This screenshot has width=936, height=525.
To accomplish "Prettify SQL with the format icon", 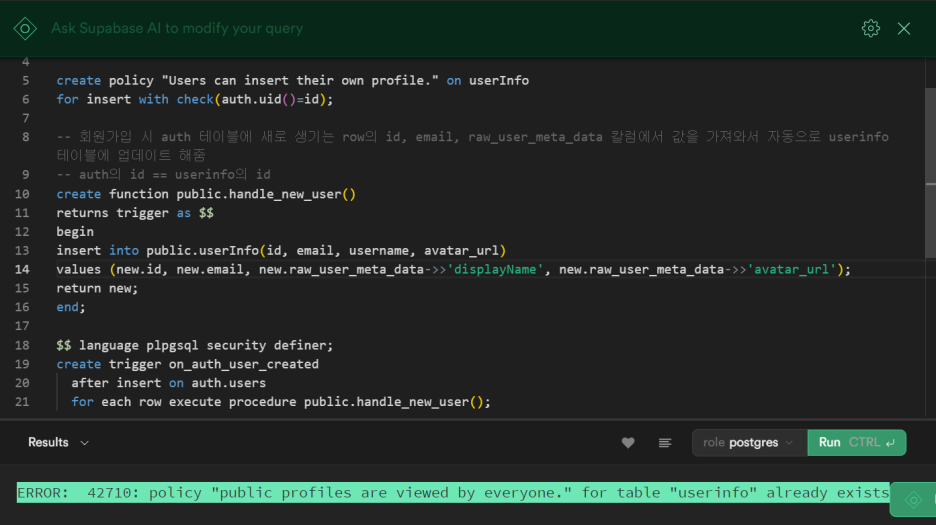I will click(x=664, y=443).
